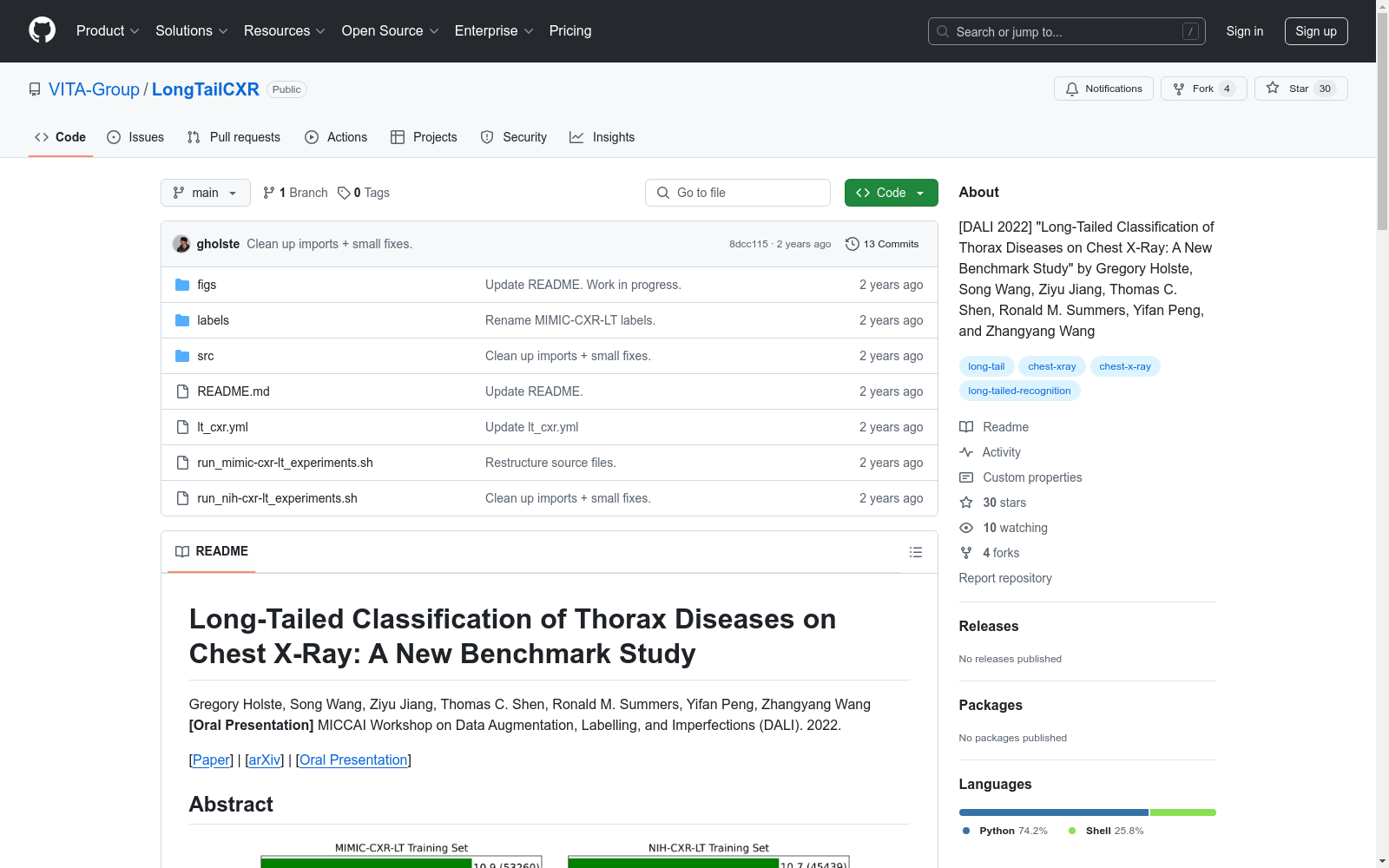The width and height of the screenshot is (1389, 868).
Task: Open commit message 'Rename MIMIC-CXR-LT labels.'
Action: [x=570, y=320]
